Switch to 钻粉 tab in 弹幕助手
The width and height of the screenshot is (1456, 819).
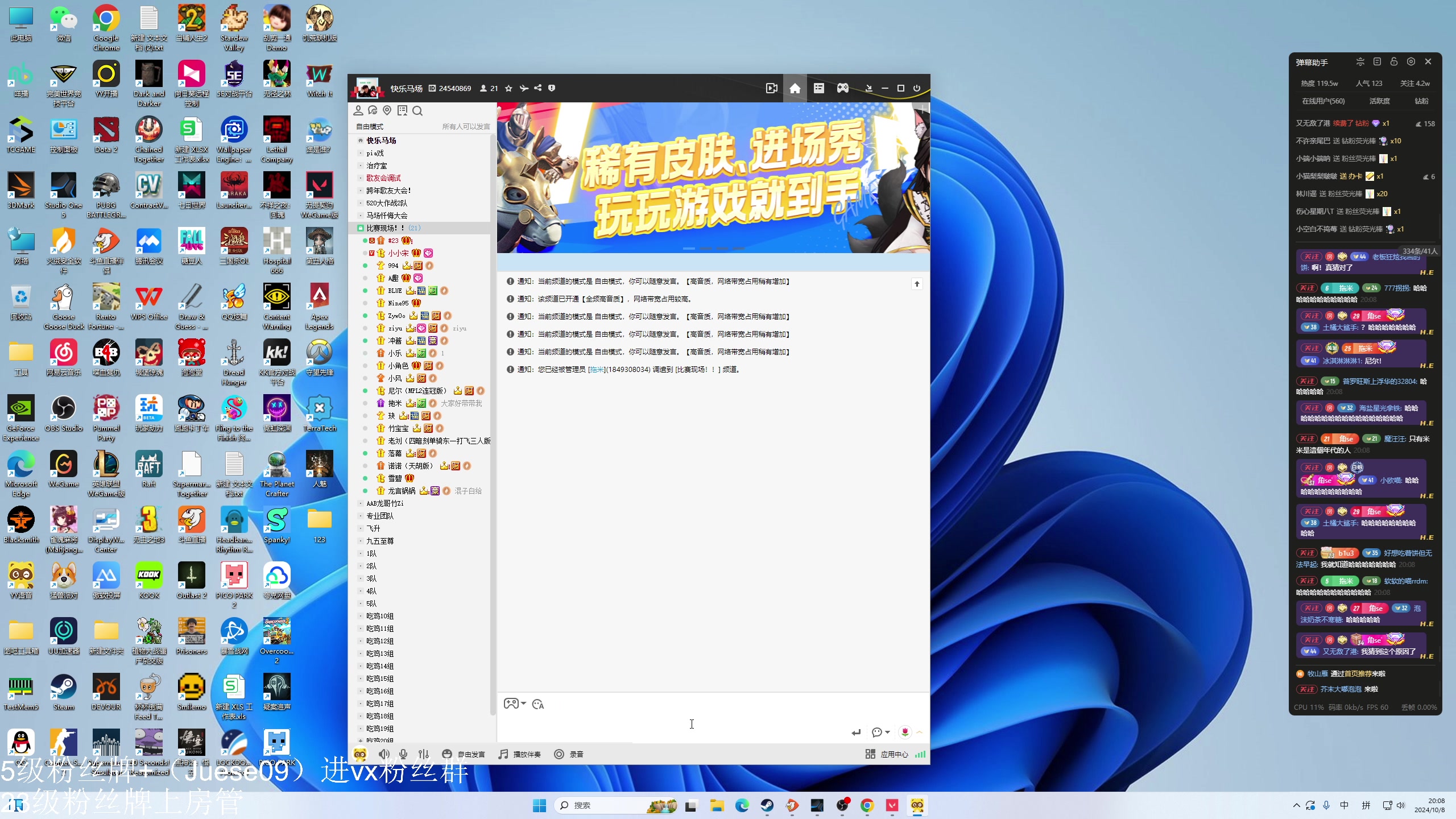(x=1421, y=101)
